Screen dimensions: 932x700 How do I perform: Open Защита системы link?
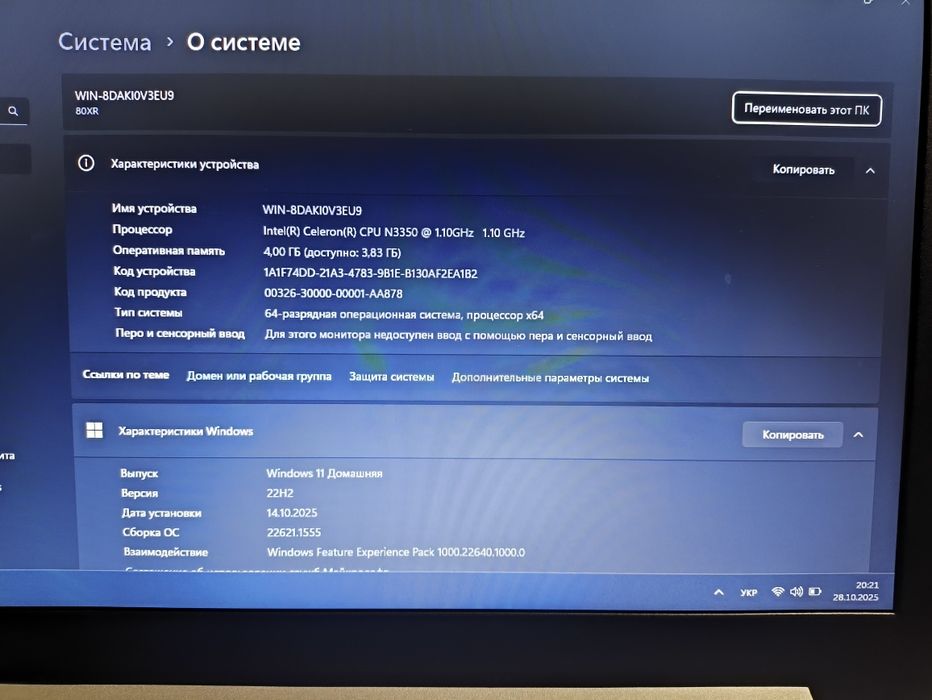[392, 377]
